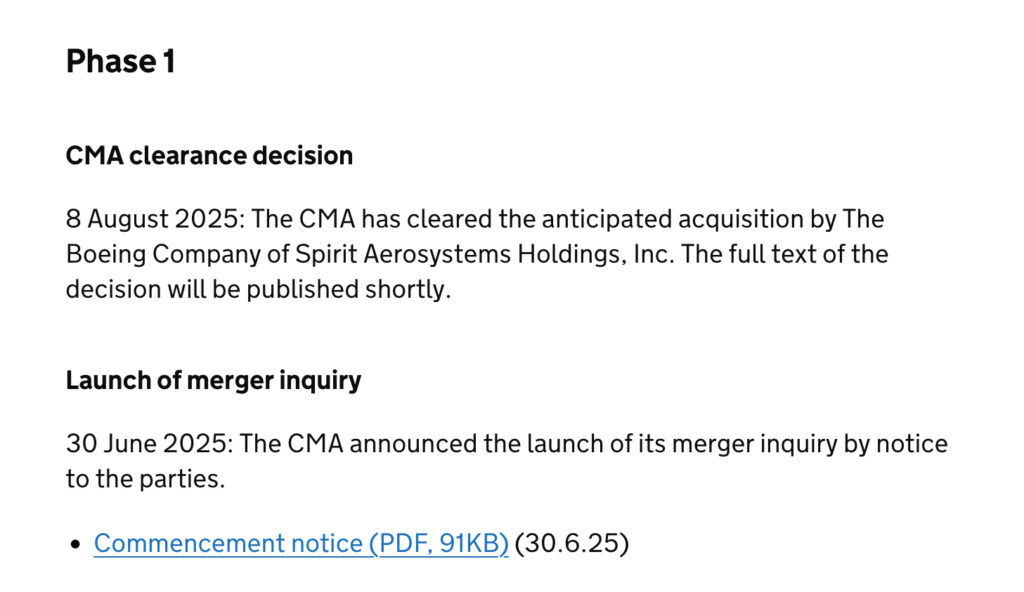The width and height of the screenshot is (1024, 592).
Task: Click the Launch of merger inquiry heading
Action: click(x=214, y=380)
